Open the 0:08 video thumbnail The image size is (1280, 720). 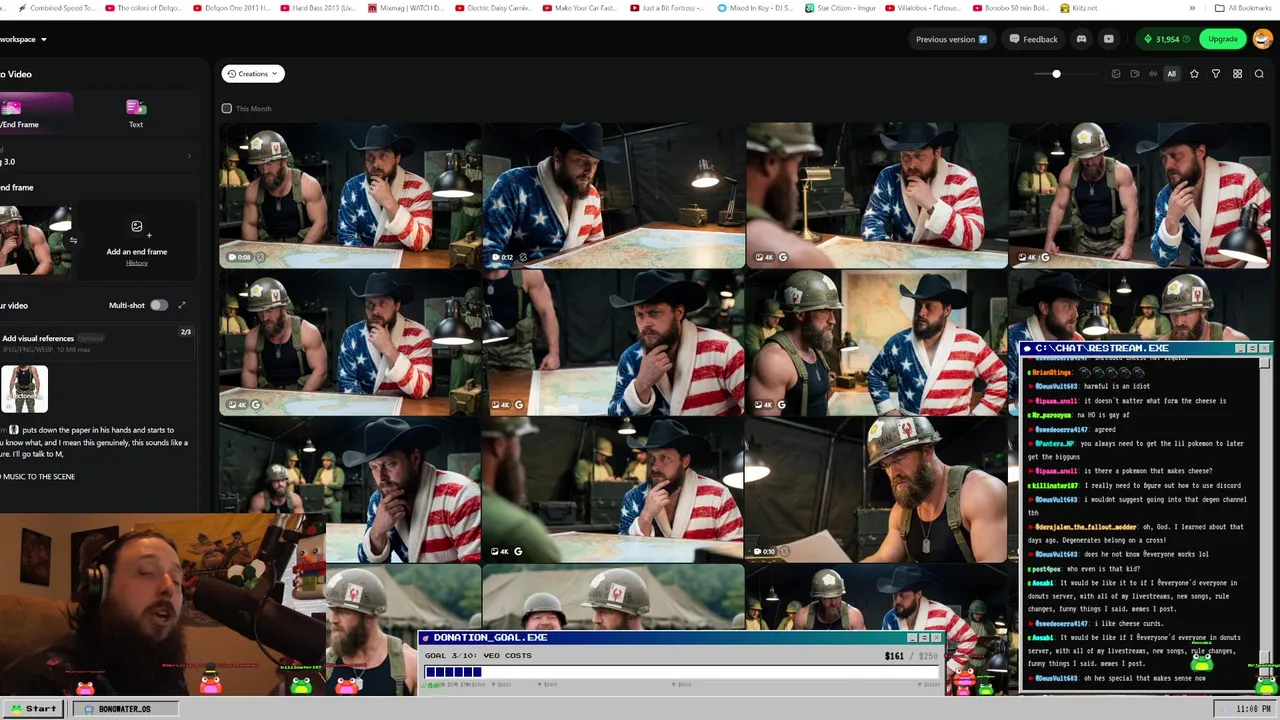coord(350,196)
